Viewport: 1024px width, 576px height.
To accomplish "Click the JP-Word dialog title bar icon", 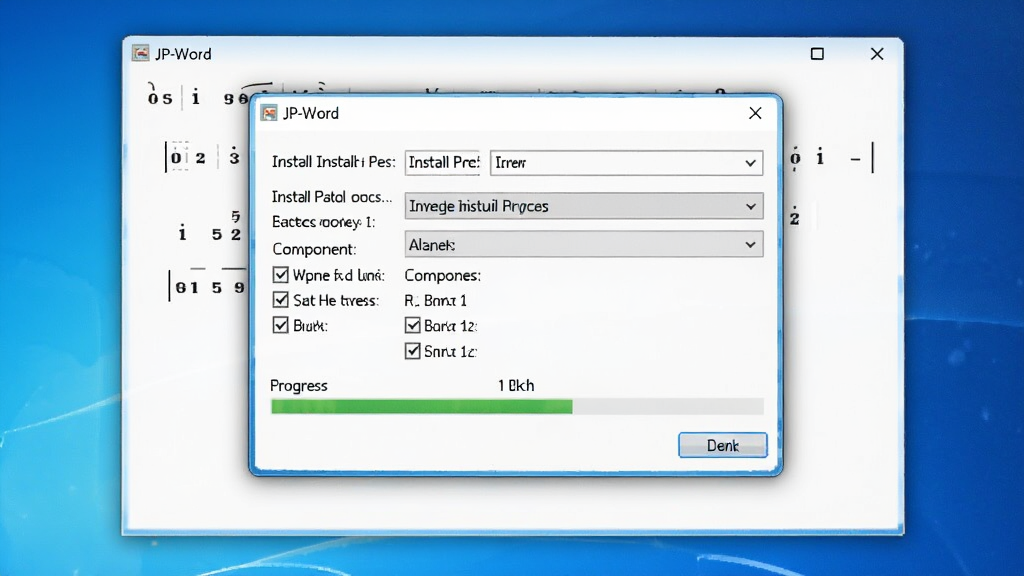I will [x=269, y=113].
